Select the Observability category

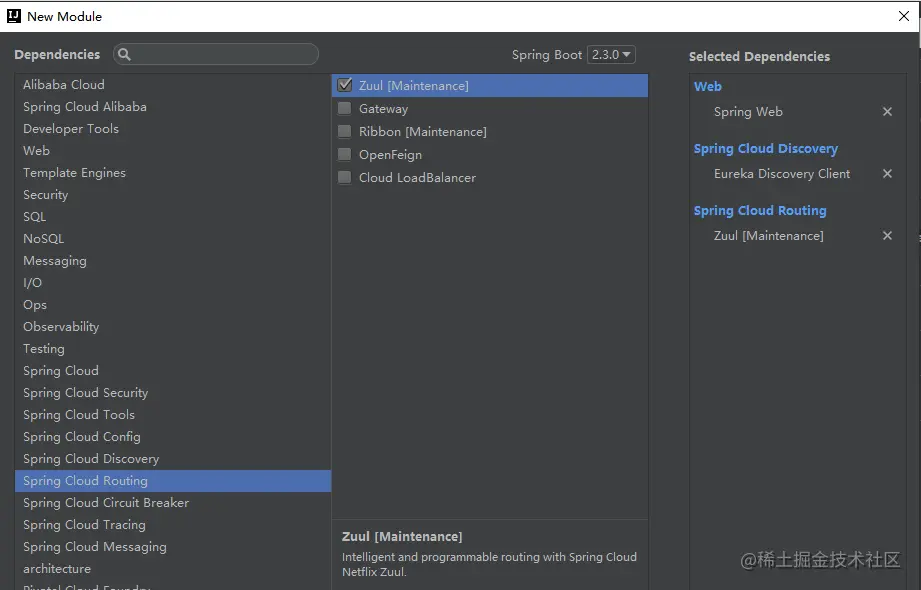[x=173, y=327]
